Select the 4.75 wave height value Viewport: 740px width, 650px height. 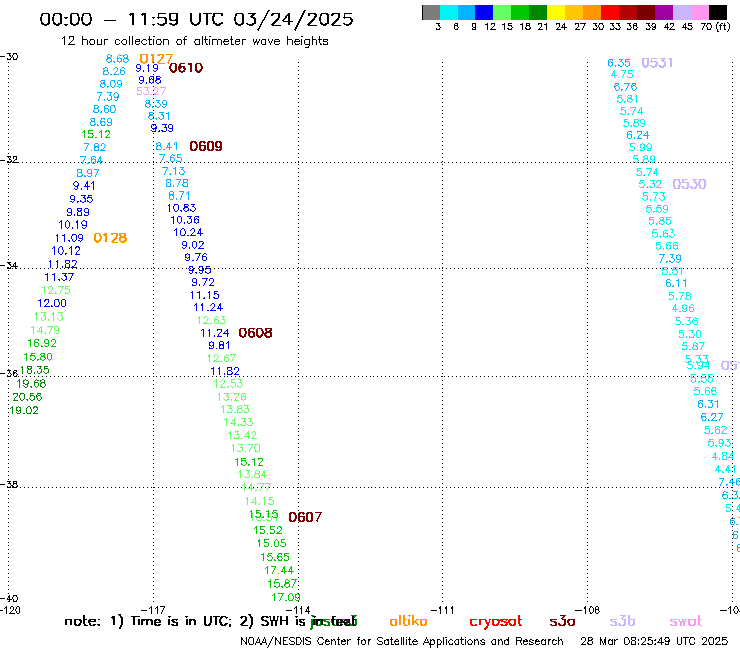pos(622,74)
